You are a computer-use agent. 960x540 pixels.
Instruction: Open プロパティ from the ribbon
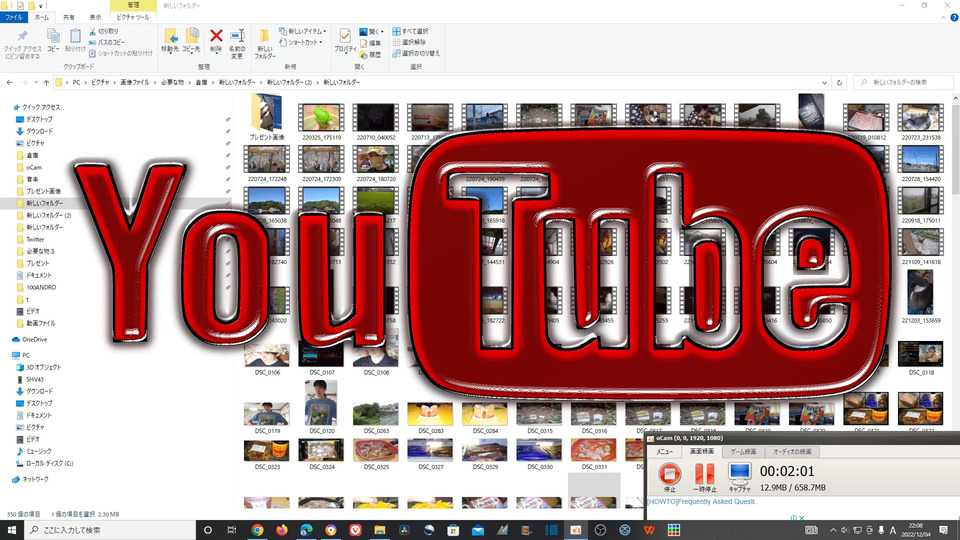345,40
